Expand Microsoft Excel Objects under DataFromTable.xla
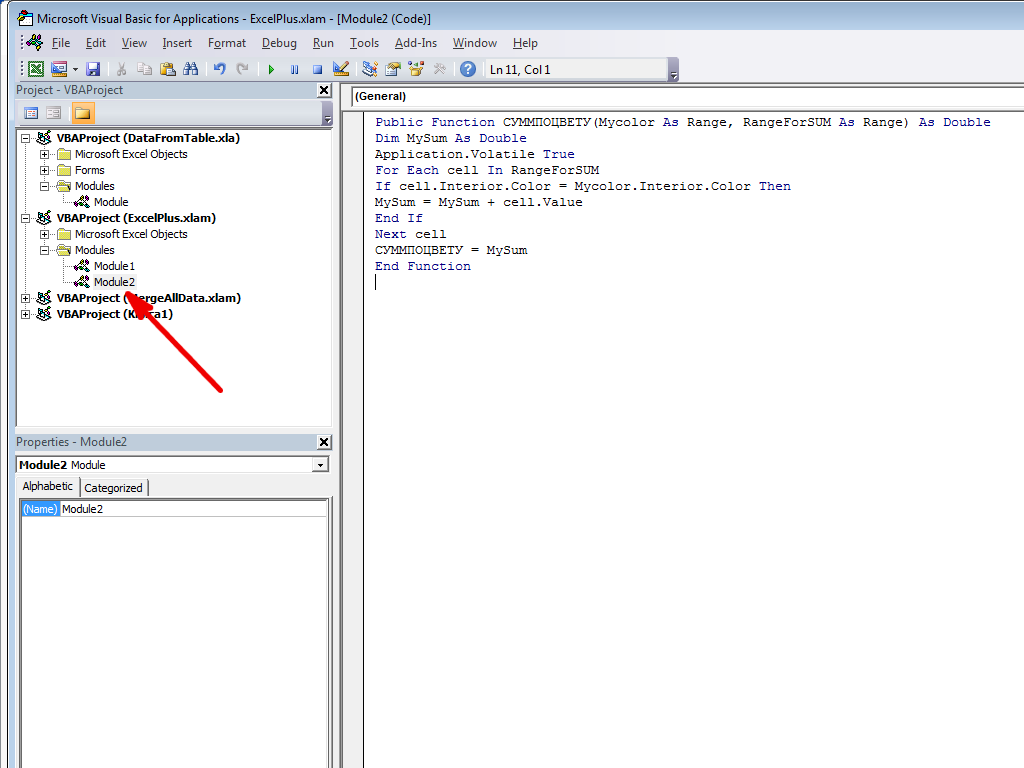1024x768 pixels. pos(44,155)
